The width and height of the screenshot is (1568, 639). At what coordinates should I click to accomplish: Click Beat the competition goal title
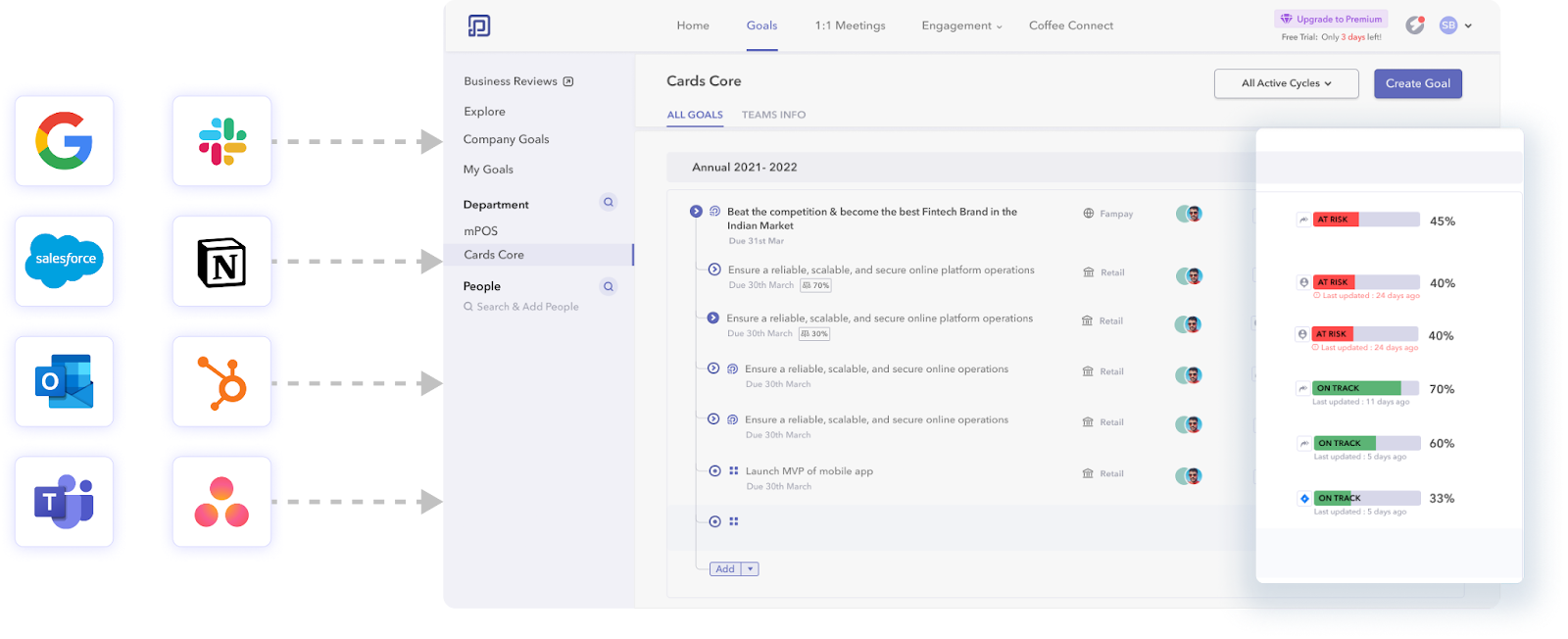pyautogui.click(x=872, y=219)
